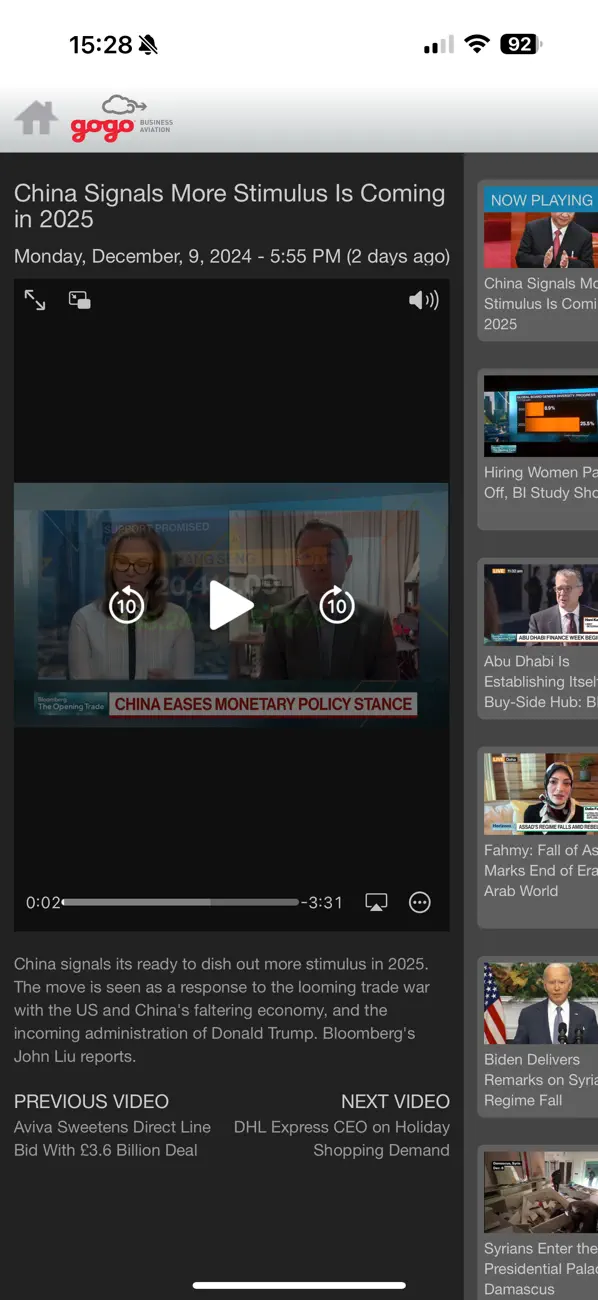Tap the Wi-Fi status icon
Image resolution: width=598 pixels, height=1300 pixels.
pos(477,44)
